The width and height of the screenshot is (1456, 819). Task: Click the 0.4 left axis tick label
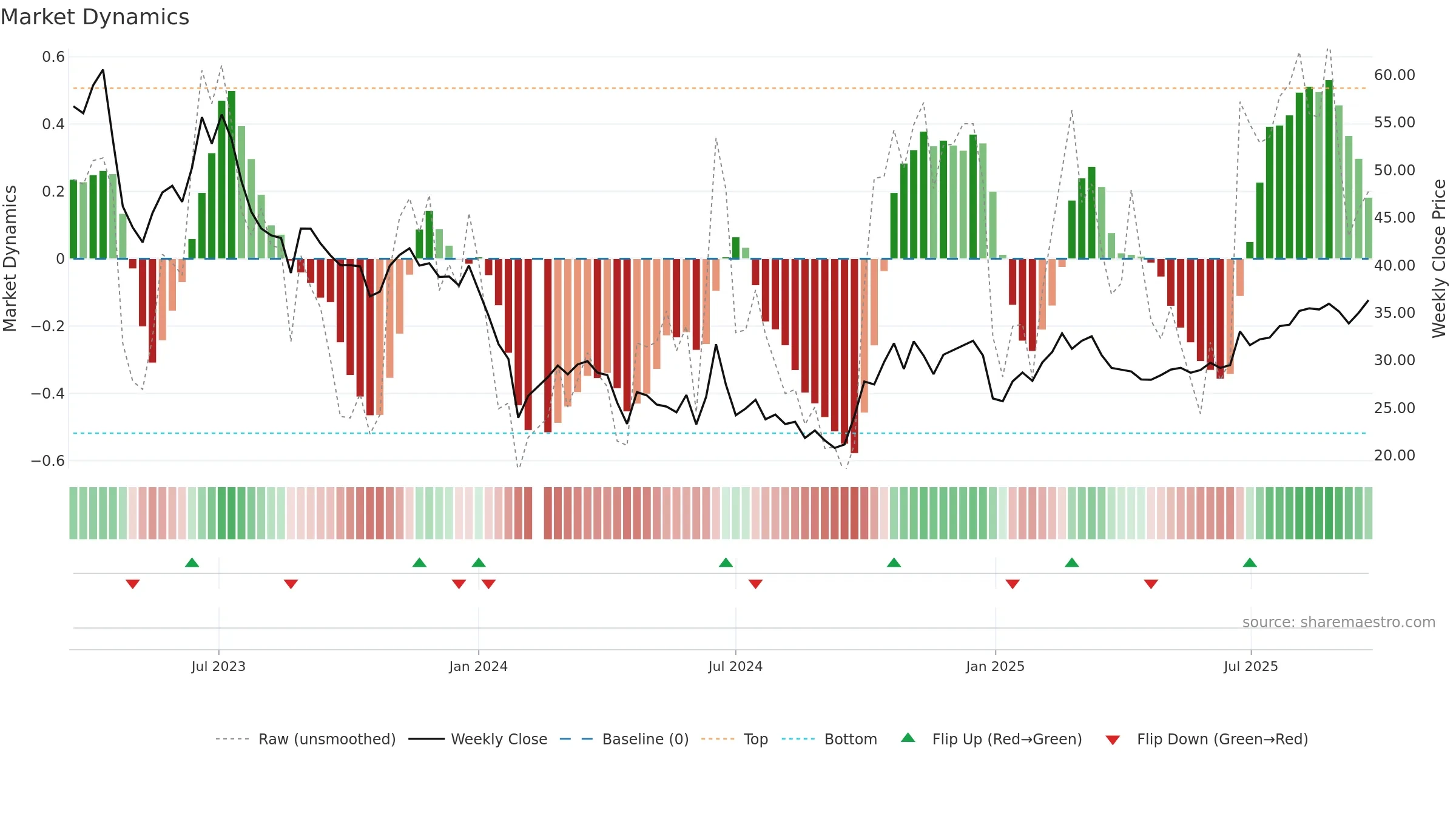click(53, 124)
